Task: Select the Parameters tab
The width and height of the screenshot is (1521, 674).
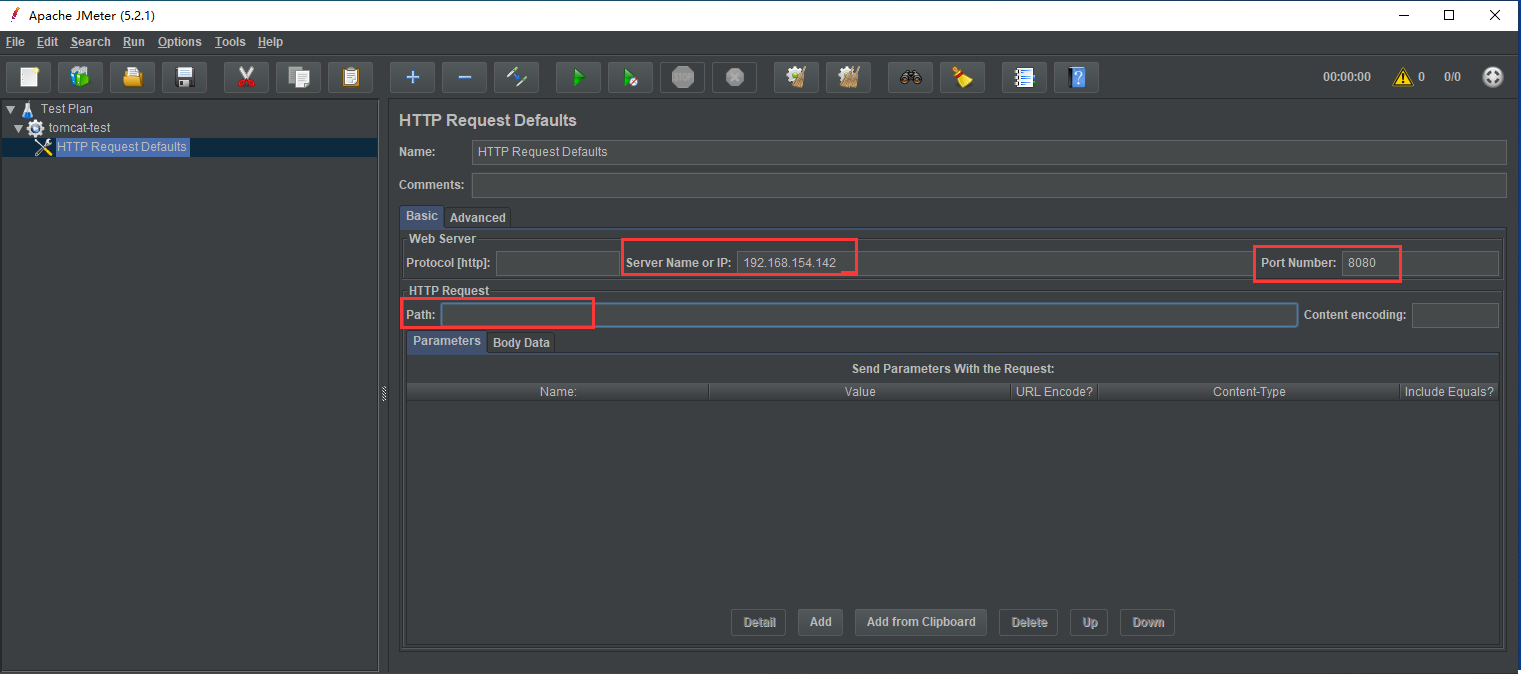Action: tap(447, 341)
